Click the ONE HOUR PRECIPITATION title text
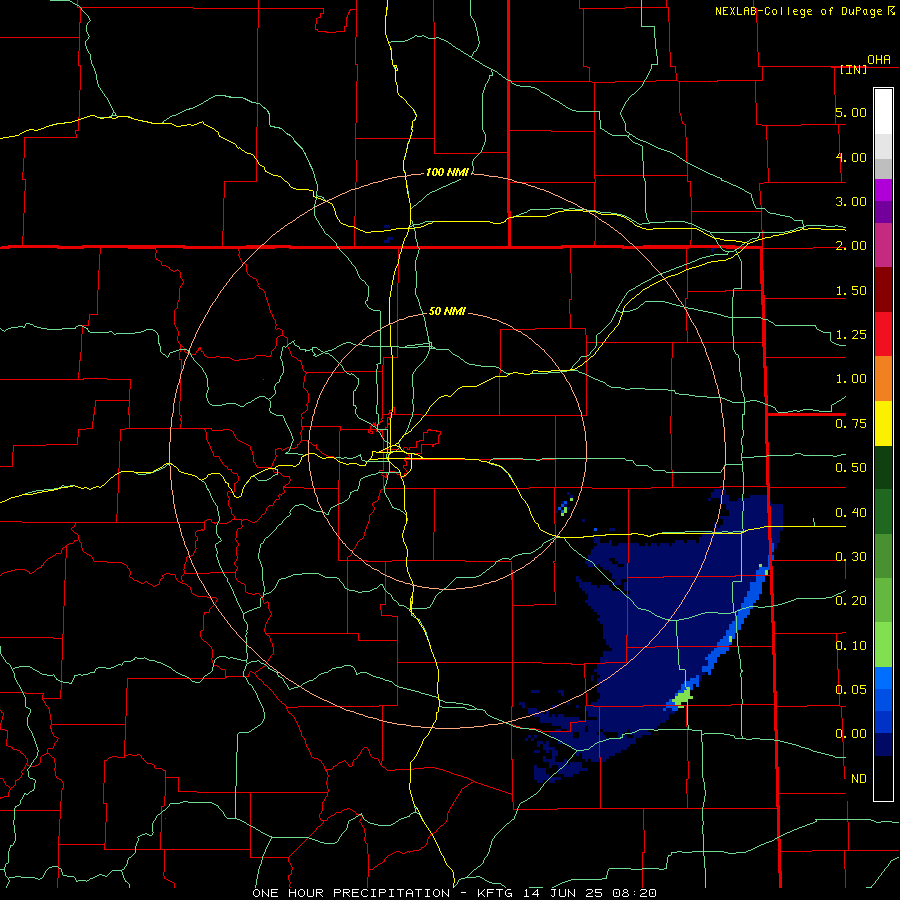900x900 pixels. click(x=351, y=893)
